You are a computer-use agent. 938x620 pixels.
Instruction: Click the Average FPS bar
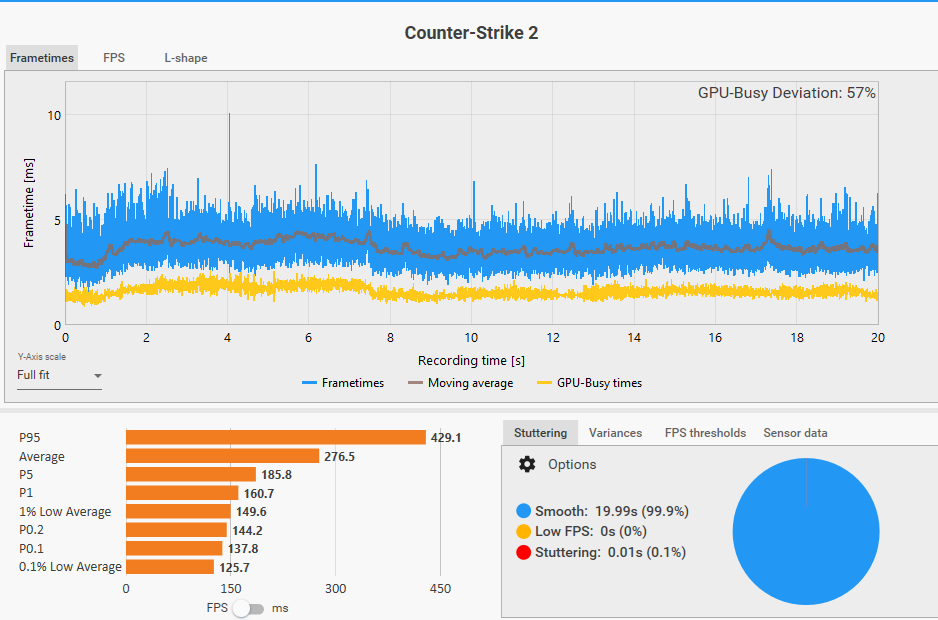pos(222,456)
